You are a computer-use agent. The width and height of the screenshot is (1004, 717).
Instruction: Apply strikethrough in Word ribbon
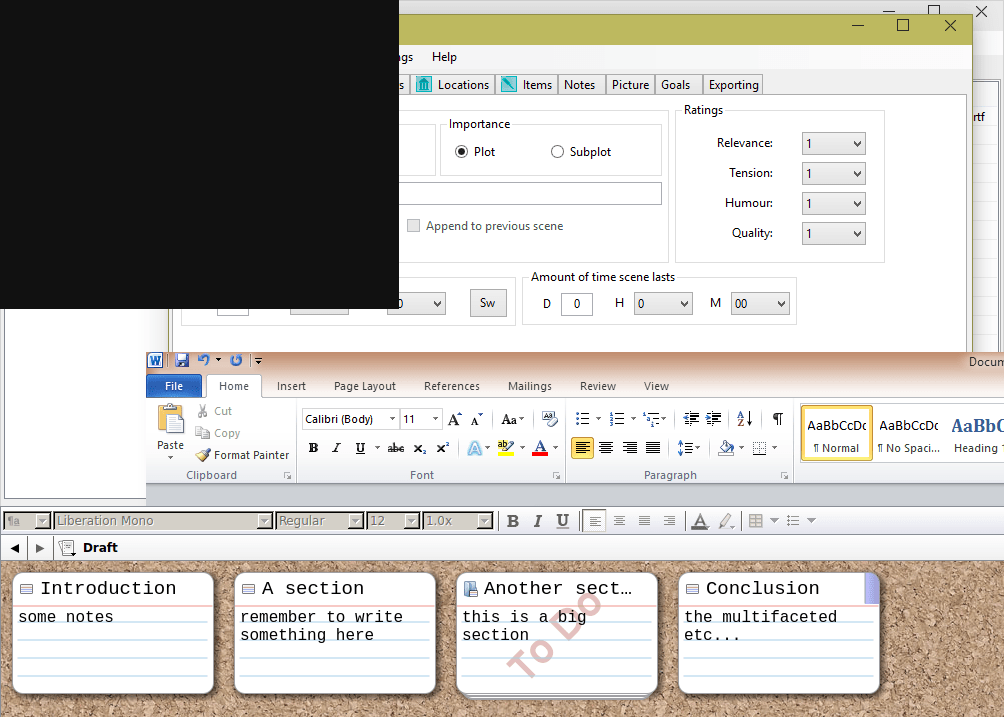pos(396,448)
